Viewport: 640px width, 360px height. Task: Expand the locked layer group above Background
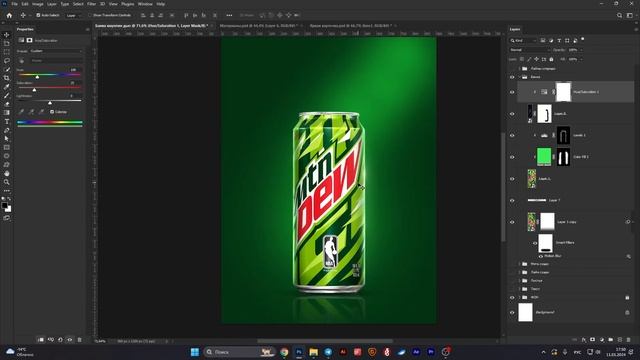pos(520,298)
